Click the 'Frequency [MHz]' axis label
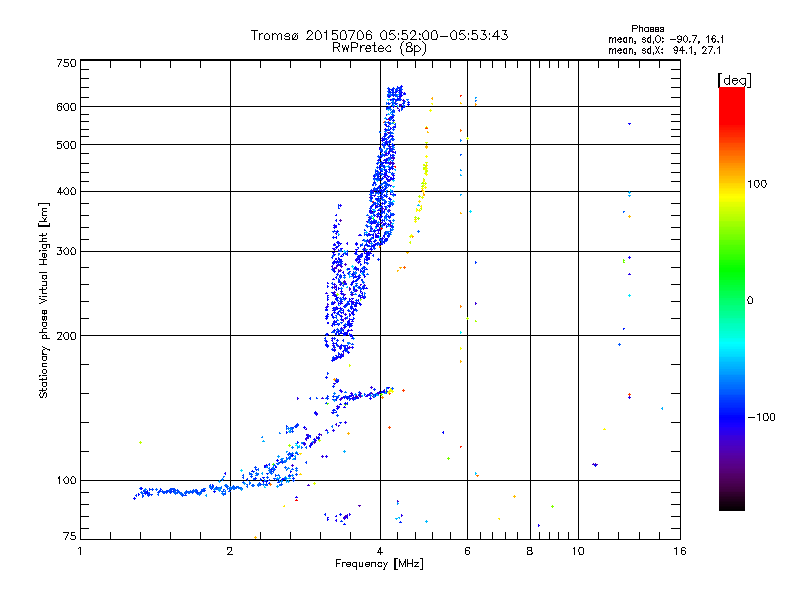 (x=379, y=564)
